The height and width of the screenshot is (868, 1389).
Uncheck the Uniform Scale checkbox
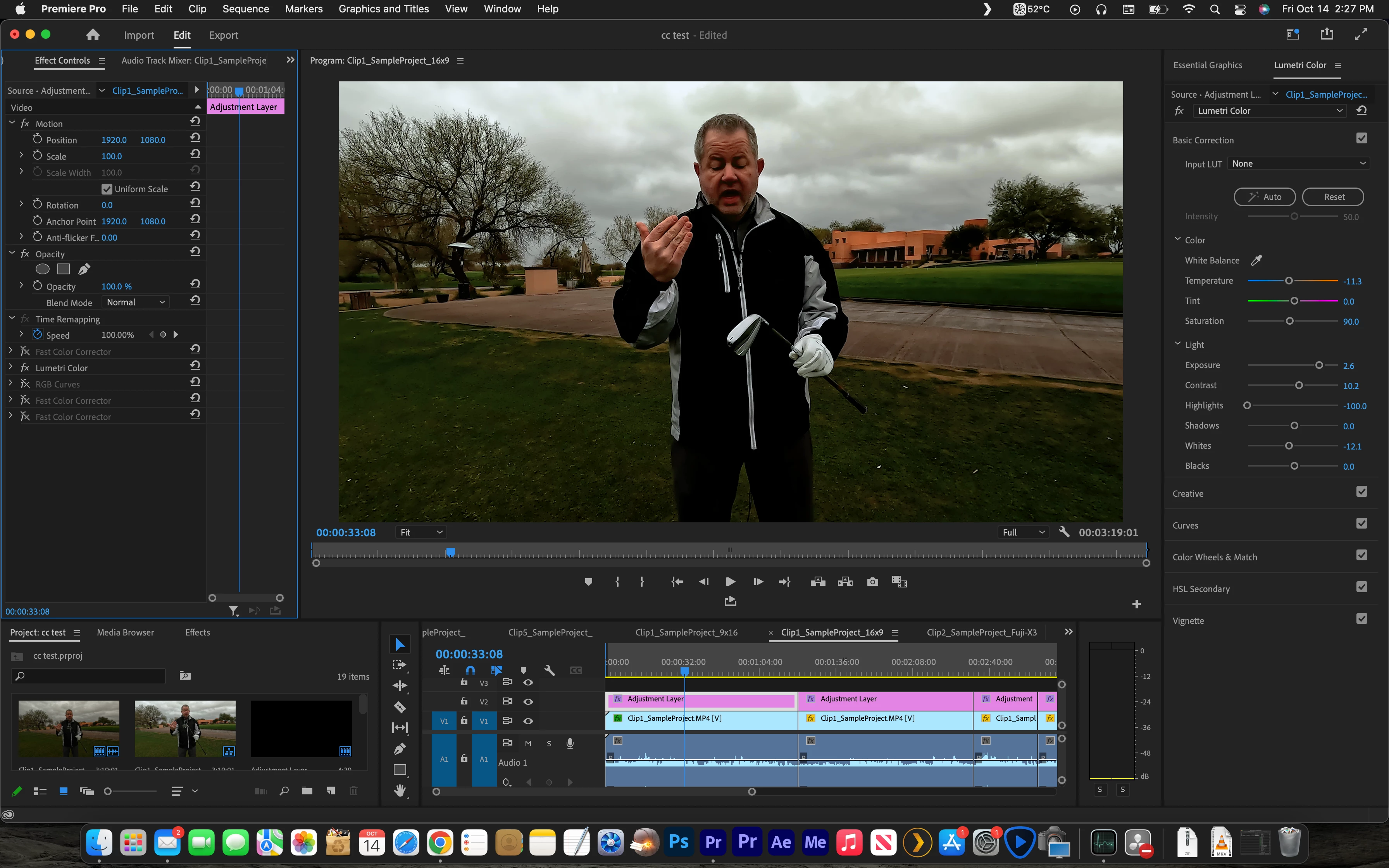click(x=107, y=189)
